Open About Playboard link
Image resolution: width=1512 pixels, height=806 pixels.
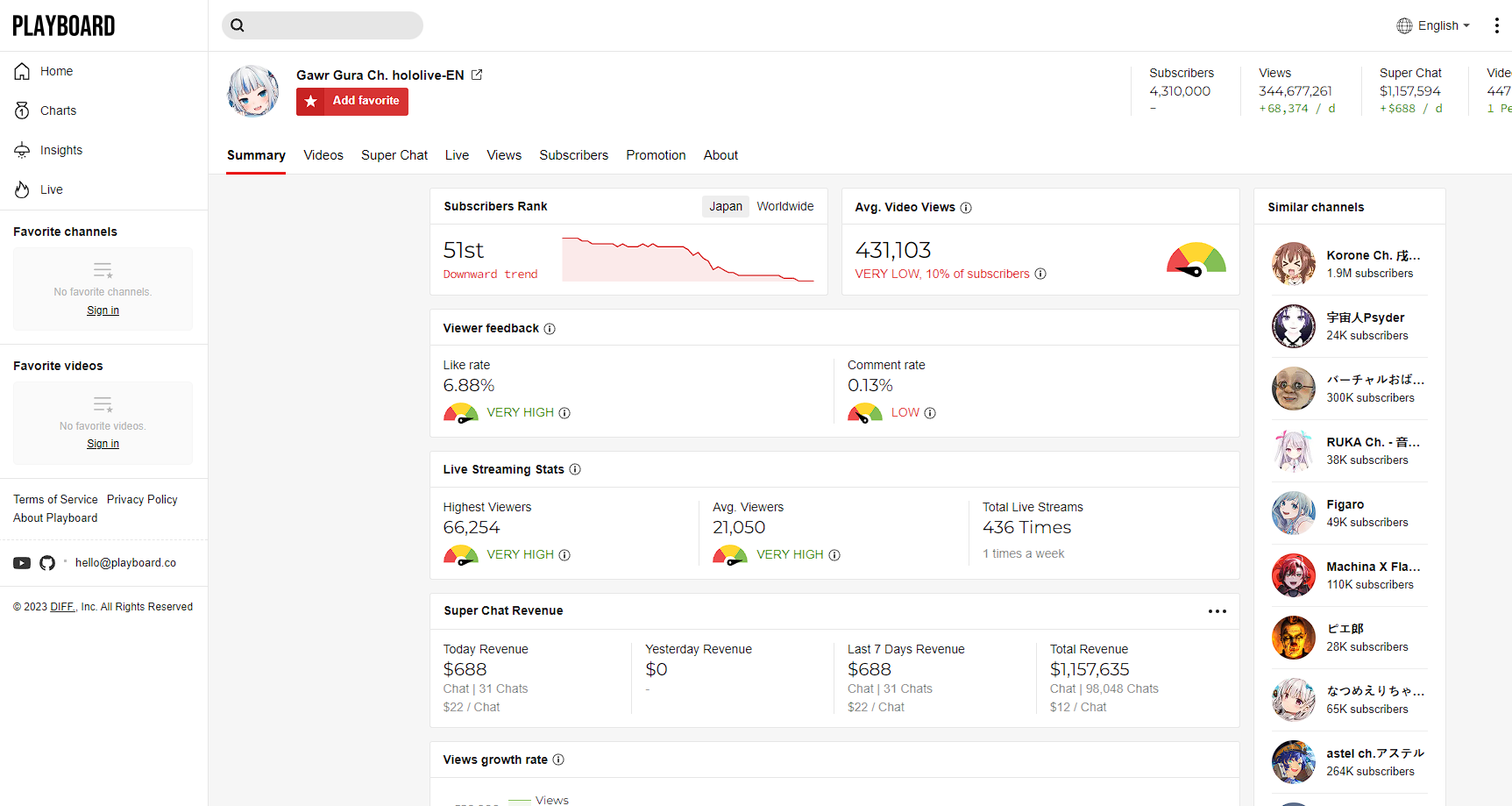55,517
